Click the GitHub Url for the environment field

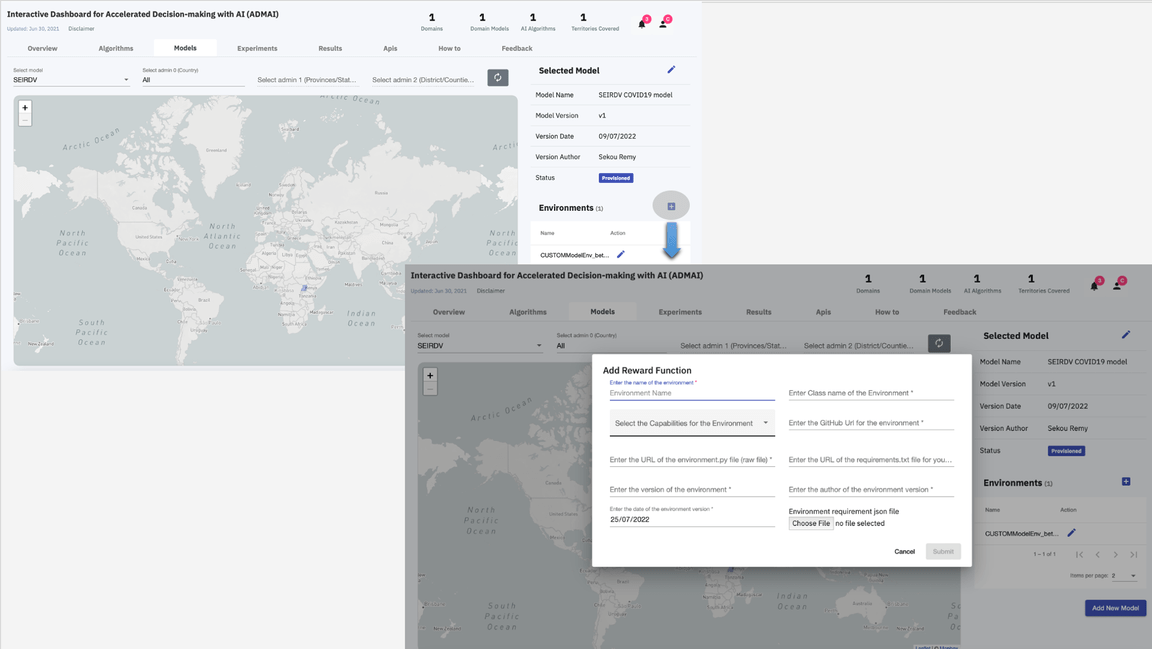[x=870, y=423]
